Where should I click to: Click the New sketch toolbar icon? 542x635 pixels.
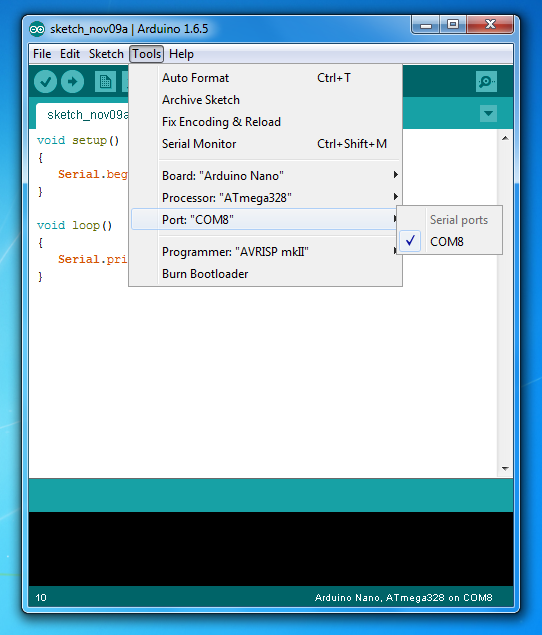pyautogui.click(x=105, y=82)
